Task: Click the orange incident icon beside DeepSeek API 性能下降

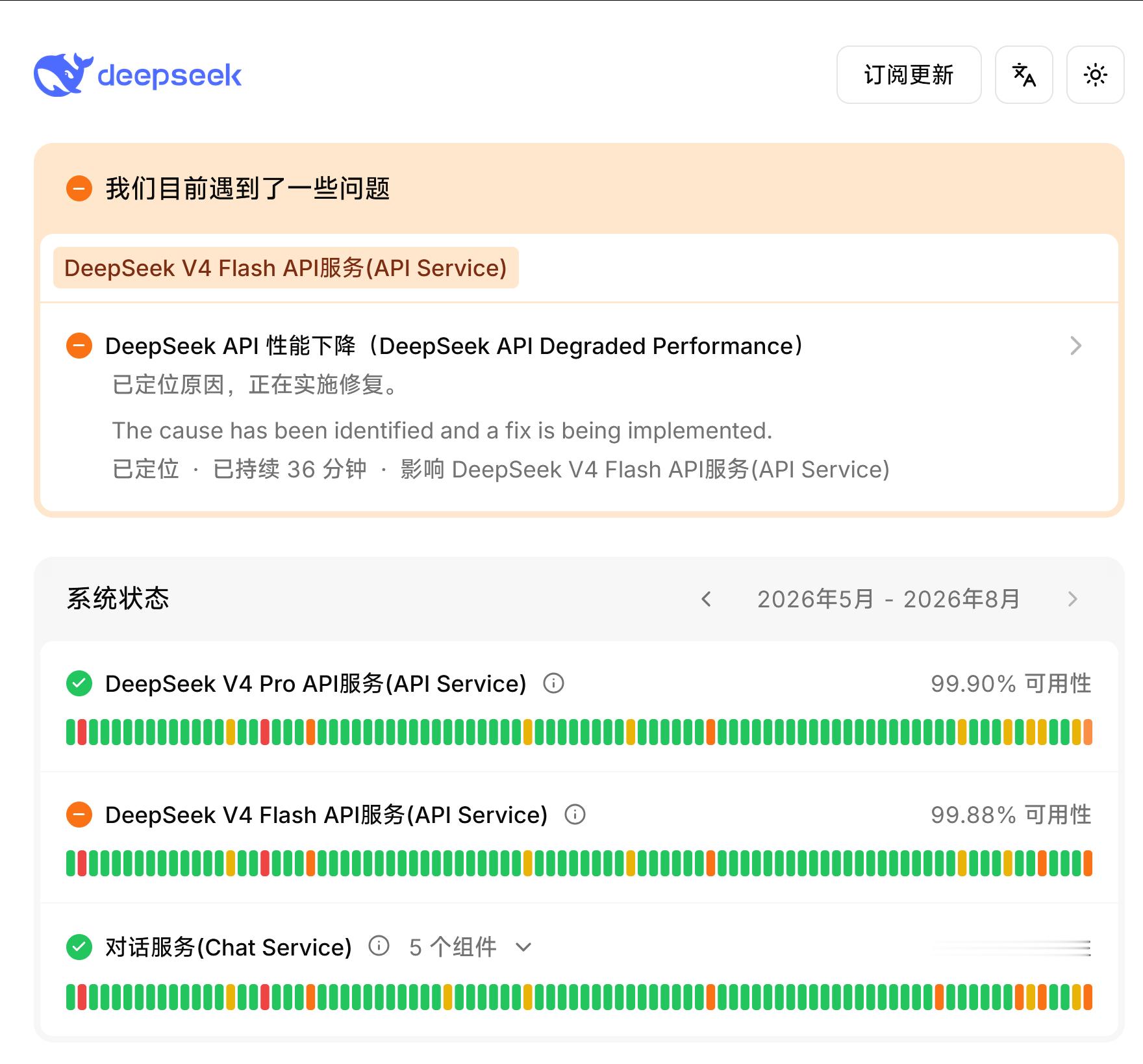Action: pyautogui.click(x=79, y=346)
